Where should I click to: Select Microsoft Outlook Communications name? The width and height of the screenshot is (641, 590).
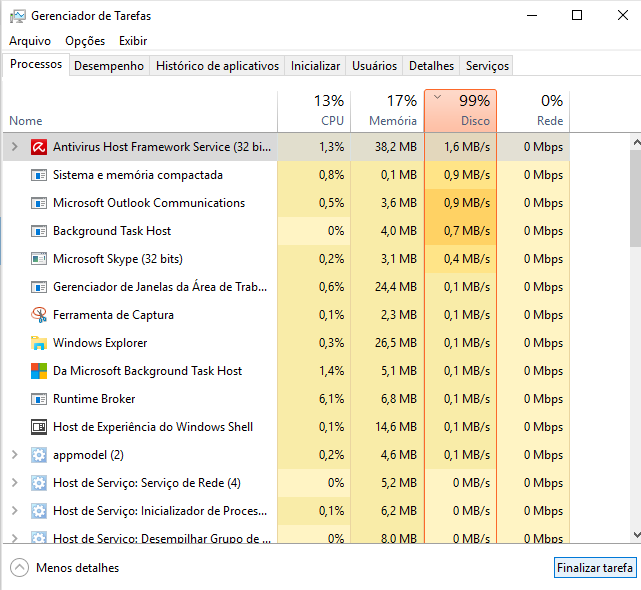click(149, 203)
